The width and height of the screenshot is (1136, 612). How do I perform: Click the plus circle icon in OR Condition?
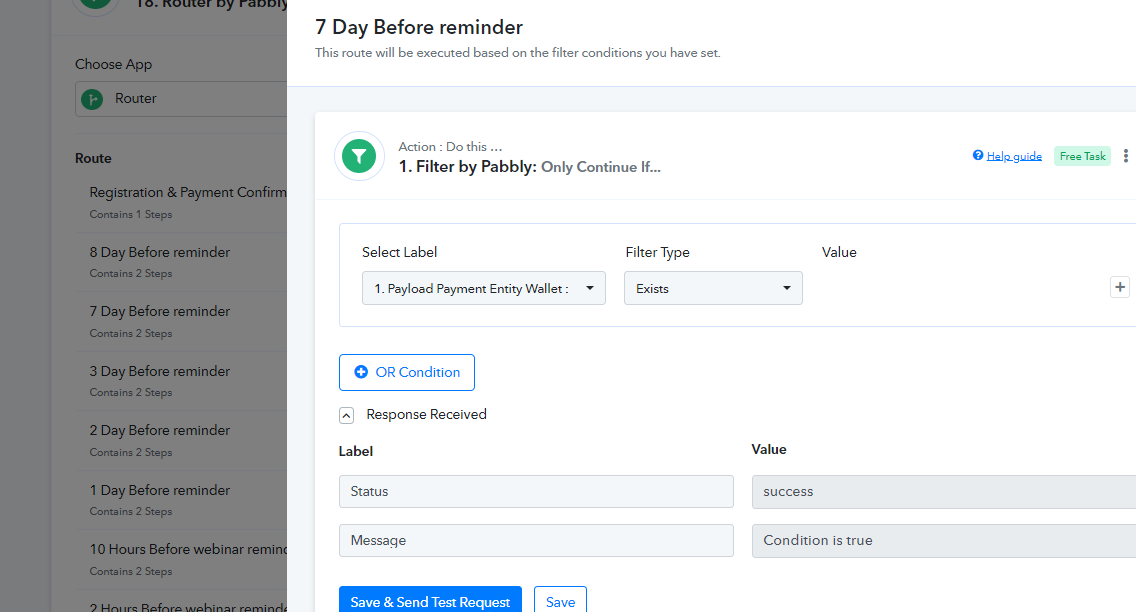pos(361,372)
